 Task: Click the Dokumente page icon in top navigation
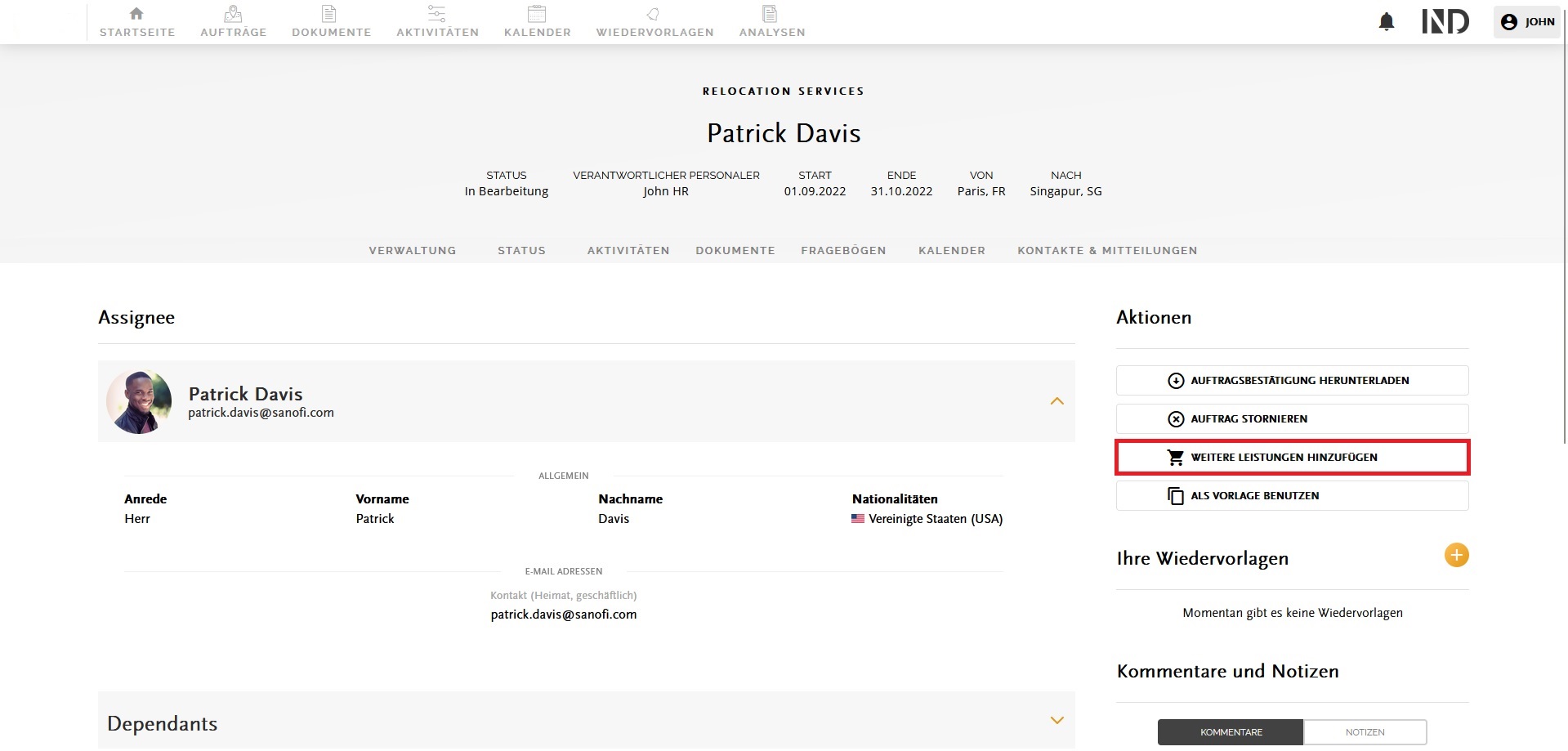(x=328, y=14)
